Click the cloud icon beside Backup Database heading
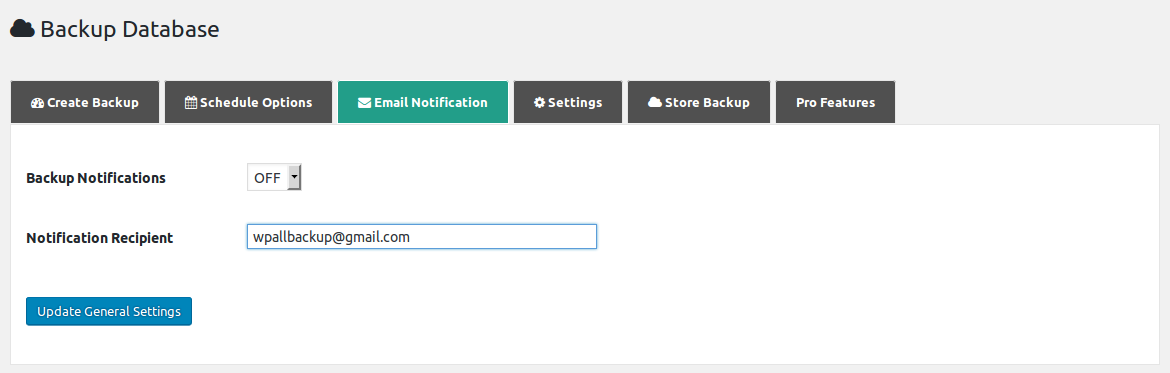Image resolution: width=1170 pixels, height=373 pixels. click(22, 29)
